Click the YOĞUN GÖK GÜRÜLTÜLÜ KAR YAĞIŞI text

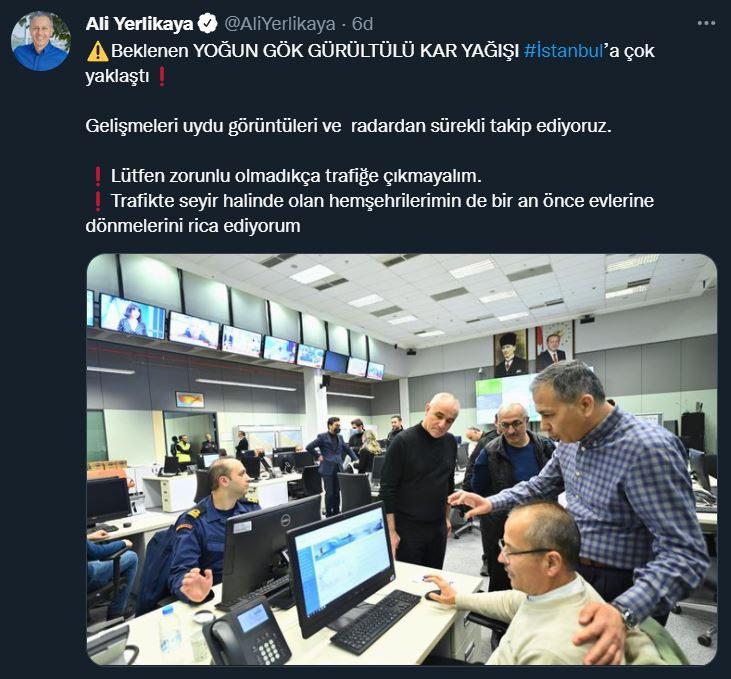[356, 50]
